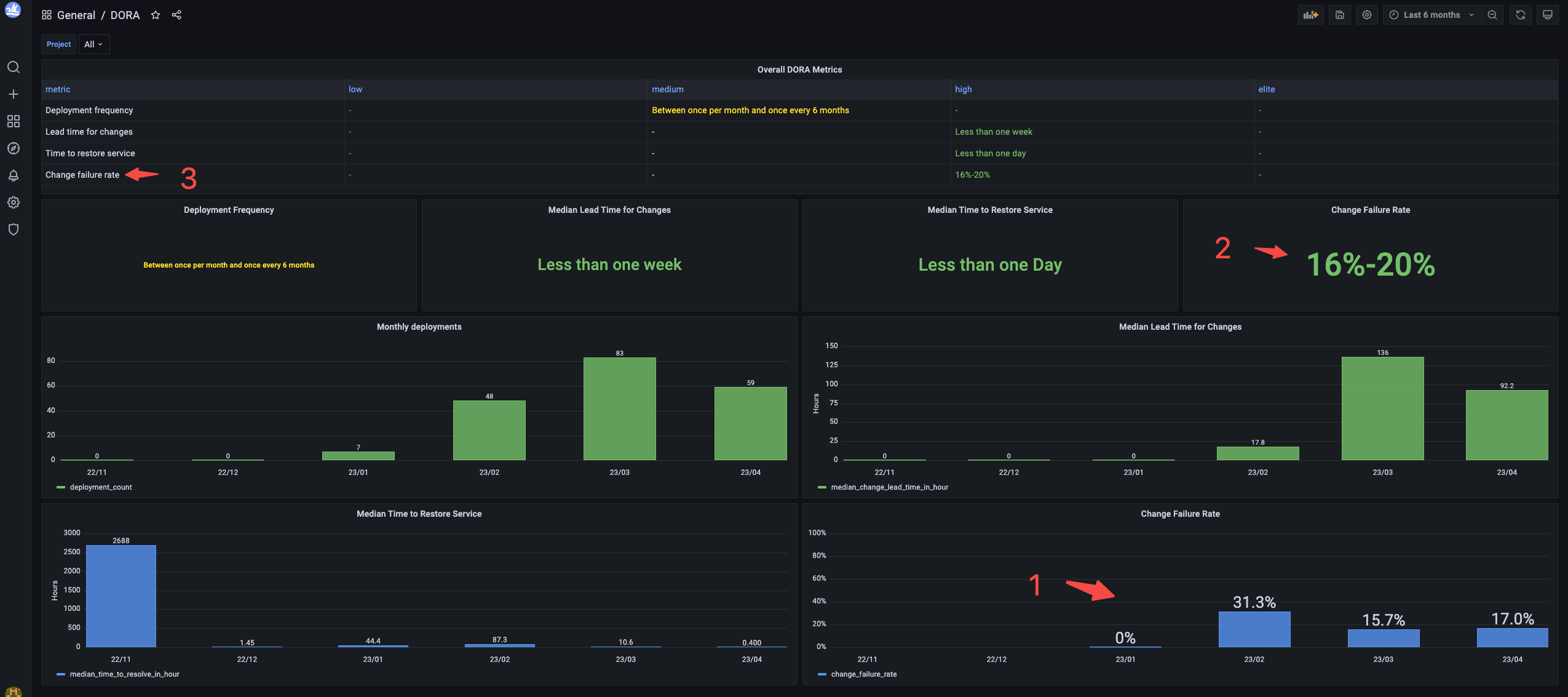Toggle median_time_to_resolve_in_hour legend series
1568x697 pixels.
(124, 674)
